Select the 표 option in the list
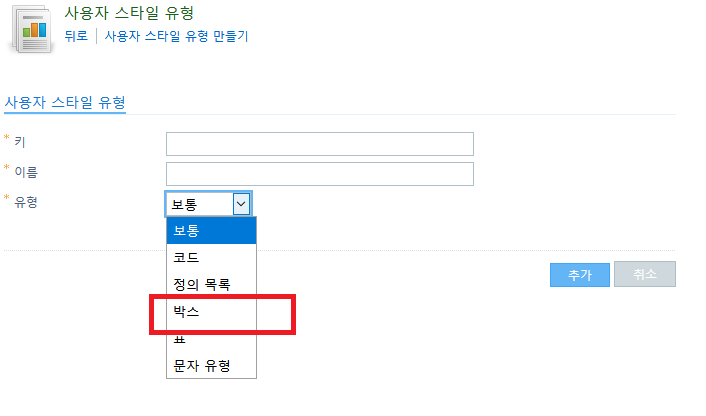 (211, 339)
